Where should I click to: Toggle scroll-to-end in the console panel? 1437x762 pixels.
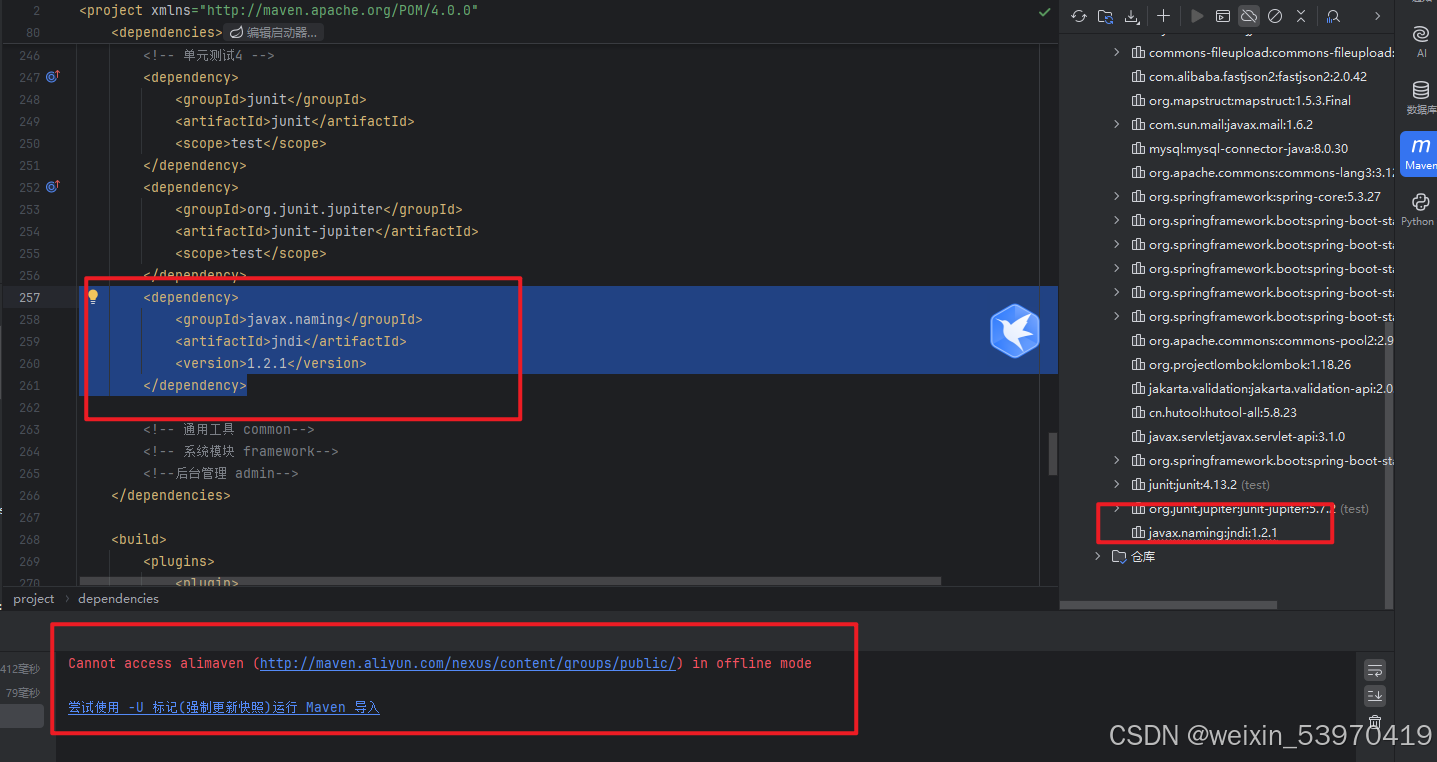[x=1374, y=696]
